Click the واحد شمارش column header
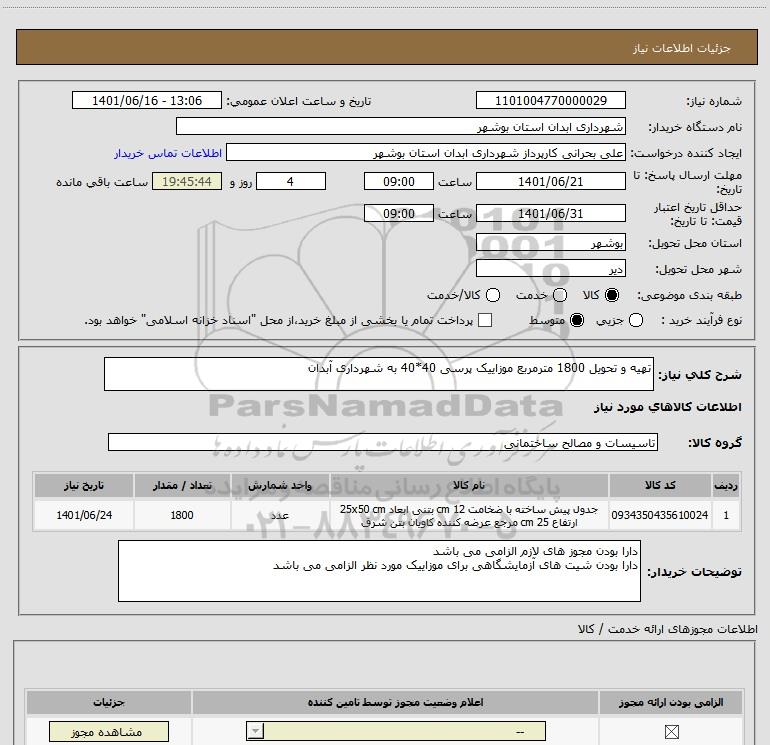The image size is (770, 745). (280, 485)
